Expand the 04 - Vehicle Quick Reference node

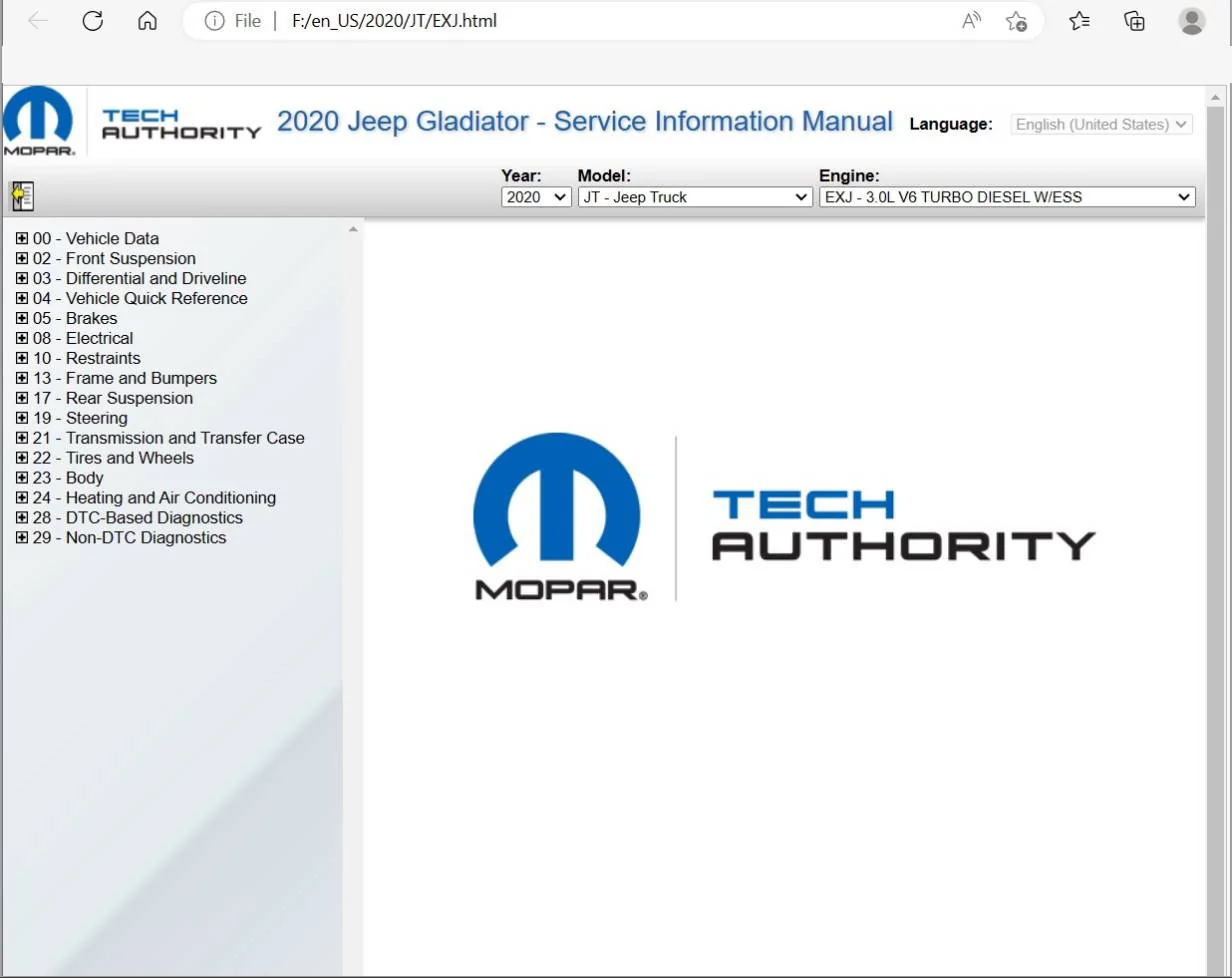22,298
